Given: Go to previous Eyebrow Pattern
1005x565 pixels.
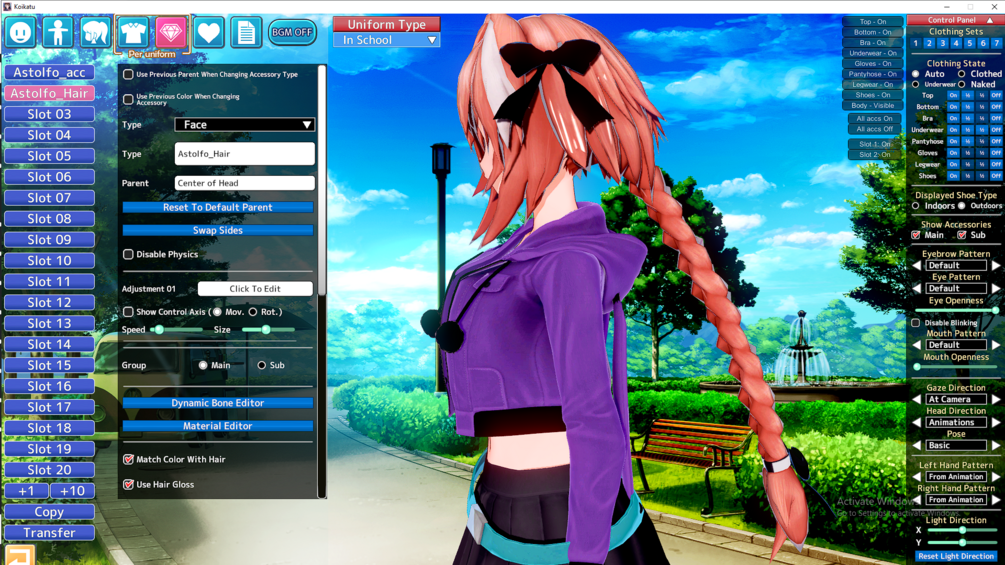Looking at the screenshot, I should click(x=917, y=265).
